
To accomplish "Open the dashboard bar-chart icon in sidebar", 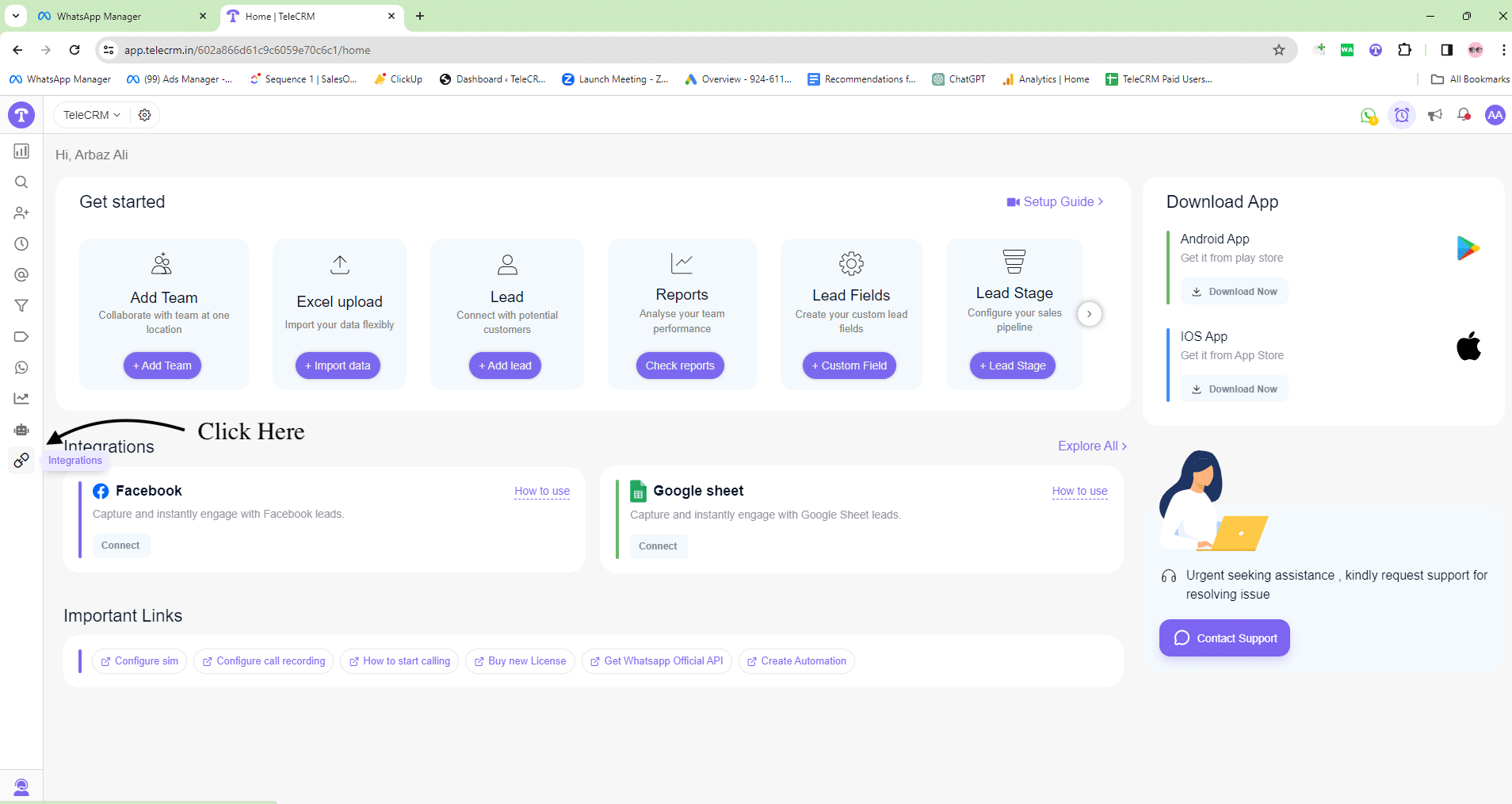I will [x=21, y=151].
